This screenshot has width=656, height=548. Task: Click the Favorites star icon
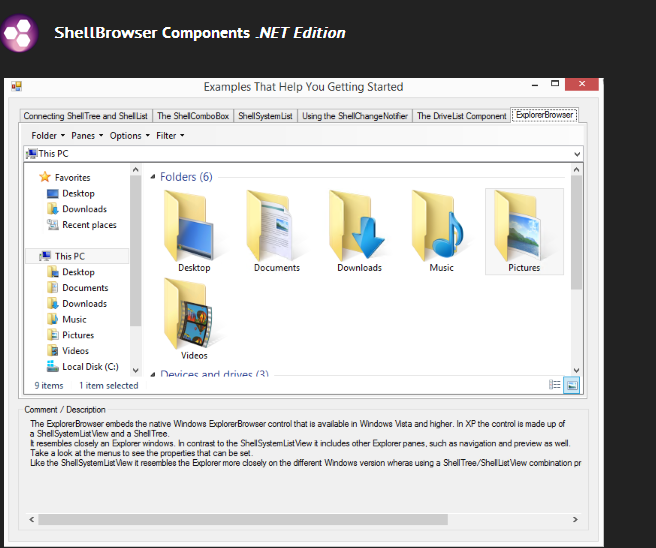45,177
